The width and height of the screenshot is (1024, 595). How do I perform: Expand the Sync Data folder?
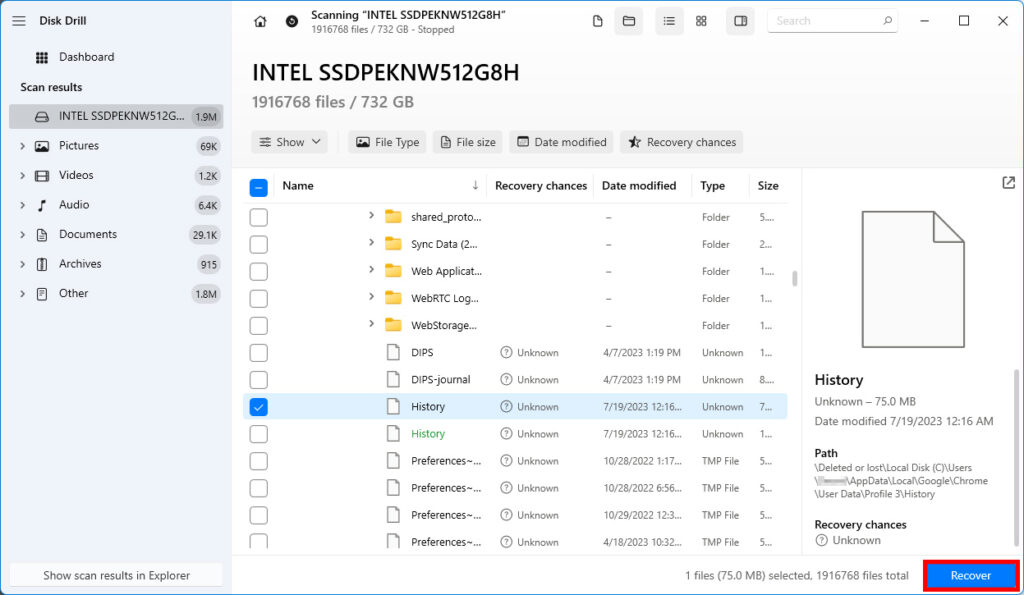(371, 244)
